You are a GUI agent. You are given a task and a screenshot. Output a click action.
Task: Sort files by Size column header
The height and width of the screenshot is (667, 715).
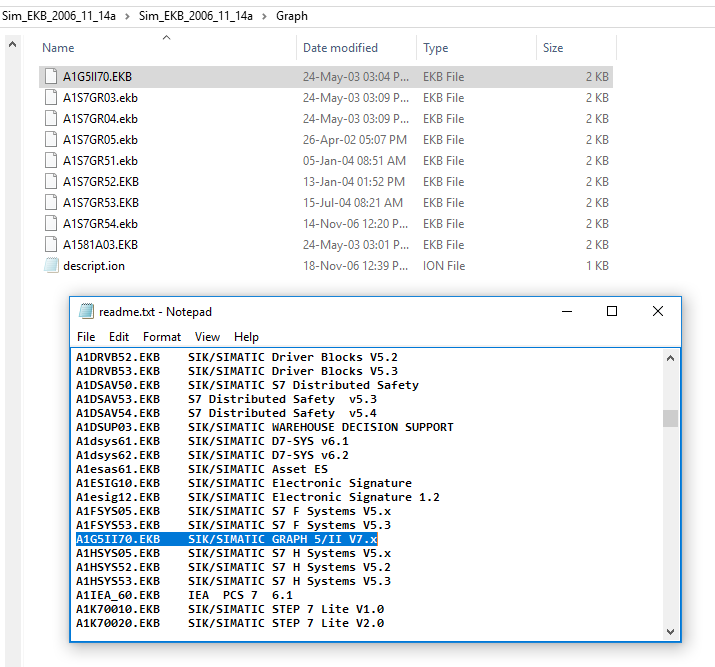[x=553, y=48]
